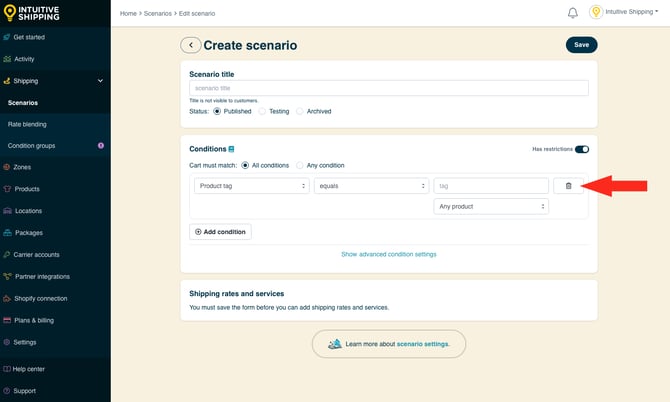This screenshot has width=670, height=402.
Task: Click the Carrier accounts icon
Action: pos(7,255)
